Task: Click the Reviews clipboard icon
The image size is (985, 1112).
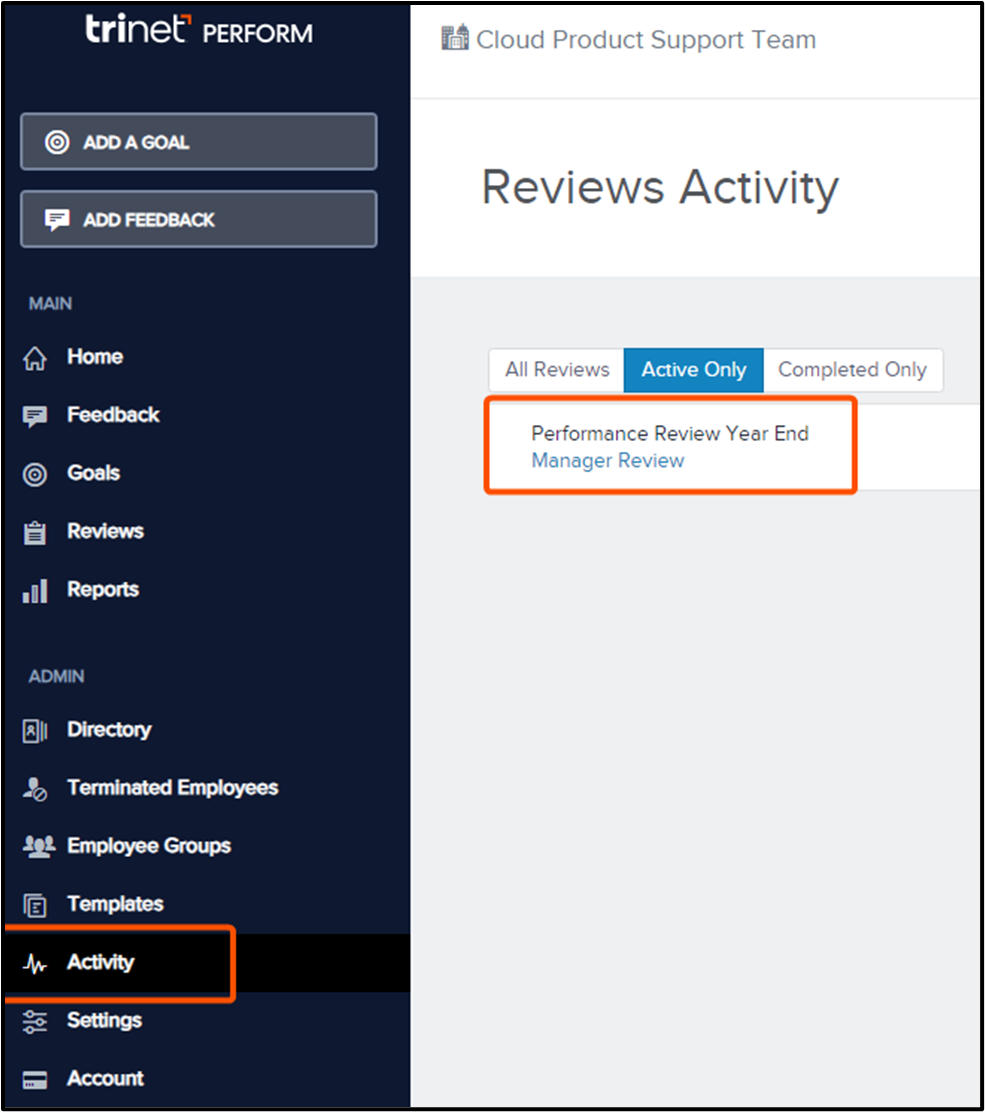Action: pyautogui.click(x=35, y=532)
